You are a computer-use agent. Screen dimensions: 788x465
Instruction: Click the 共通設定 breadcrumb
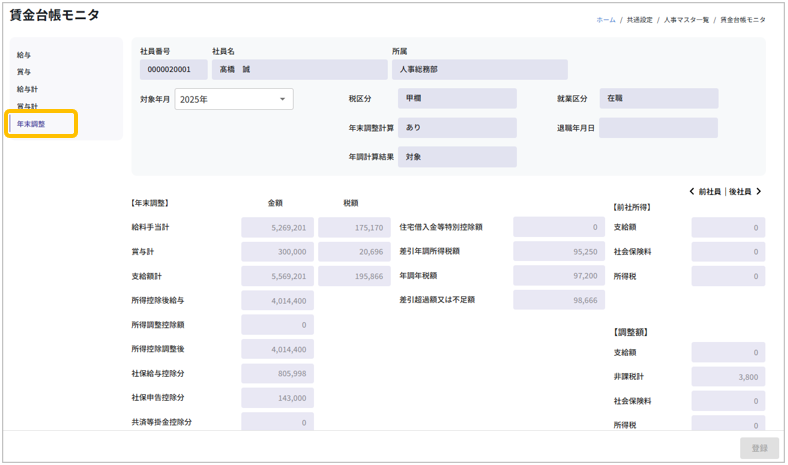639,20
